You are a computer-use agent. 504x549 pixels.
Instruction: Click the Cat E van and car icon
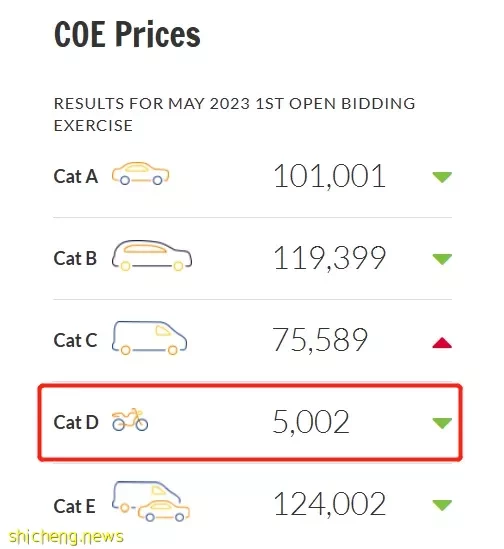click(x=151, y=501)
